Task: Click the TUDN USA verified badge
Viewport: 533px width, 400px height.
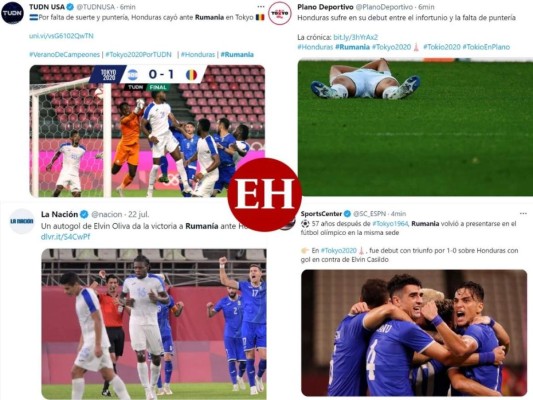Action: coord(70,7)
